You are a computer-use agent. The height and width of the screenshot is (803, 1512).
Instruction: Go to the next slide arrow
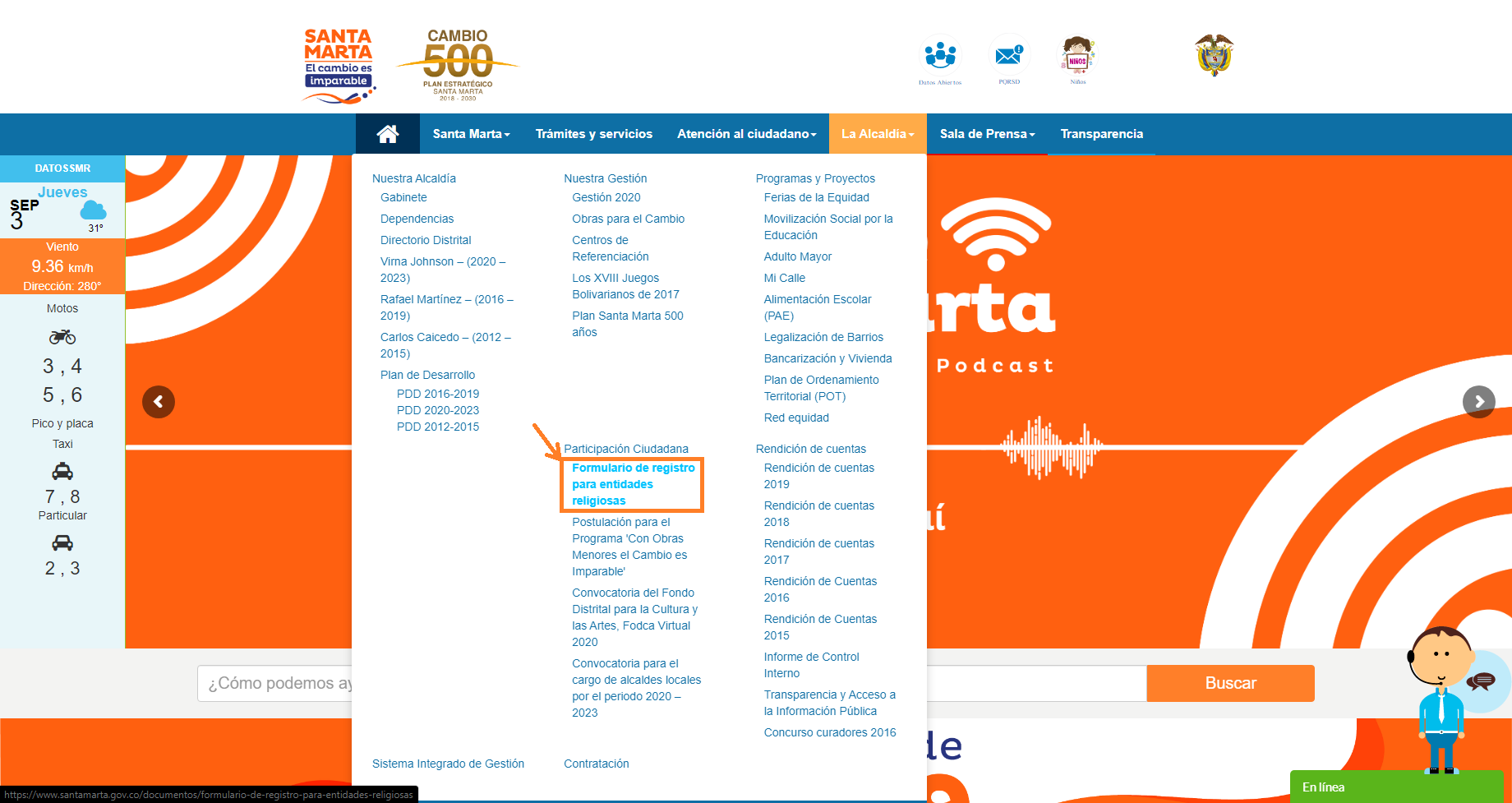point(1479,402)
